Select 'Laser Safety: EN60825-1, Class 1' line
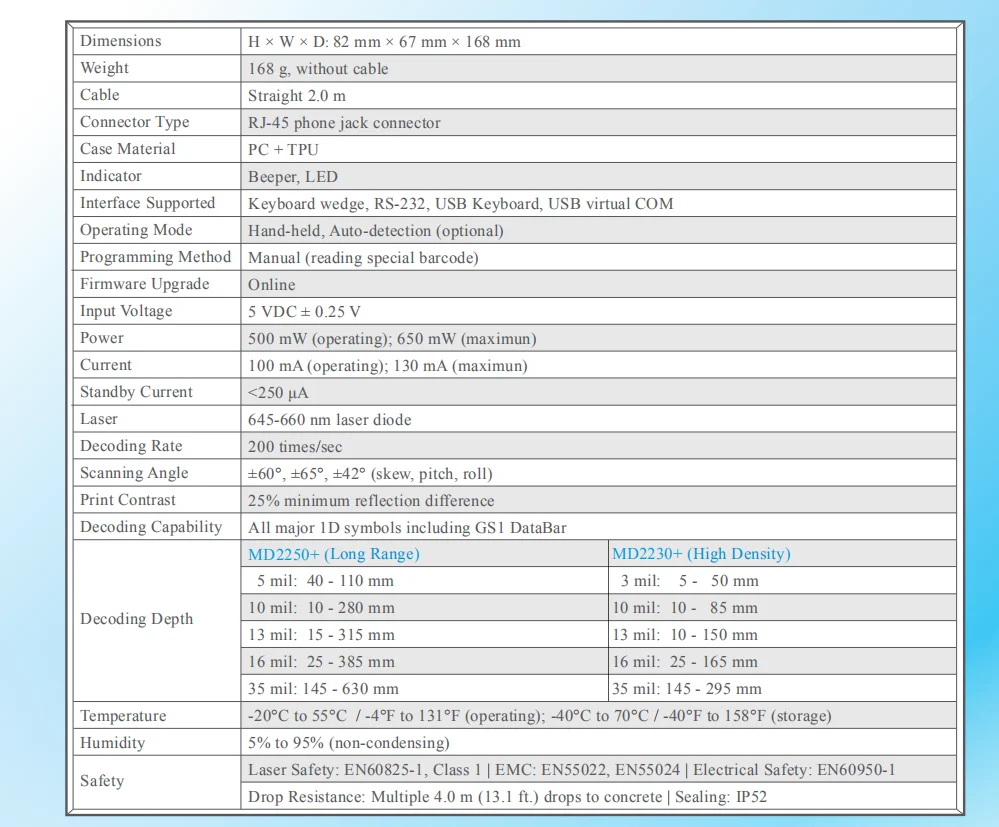Image resolution: width=999 pixels, height=827 pixels. (x=364, y=770)
